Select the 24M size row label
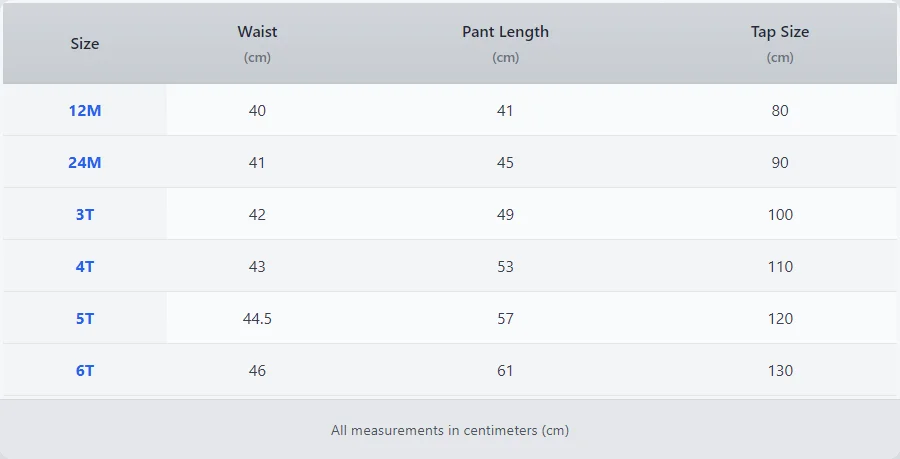The height and width of the screenshot is (459, 900). [x=85, y=163]
